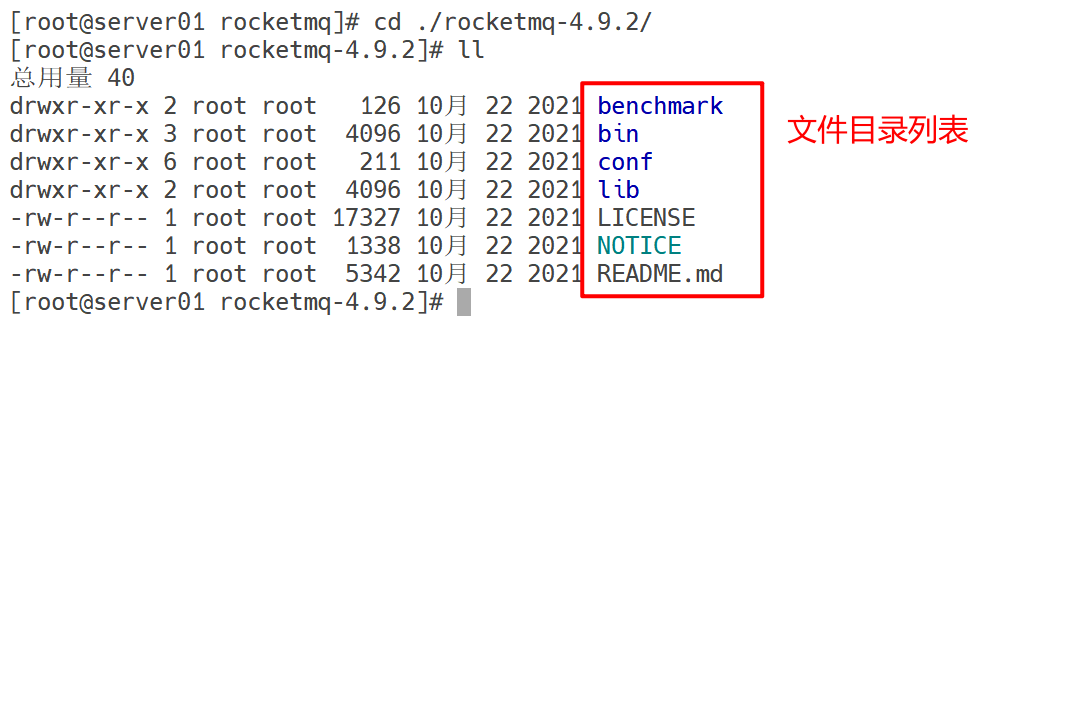
Task: Click the 5342 file size value
Action: (x=373, y=274)
